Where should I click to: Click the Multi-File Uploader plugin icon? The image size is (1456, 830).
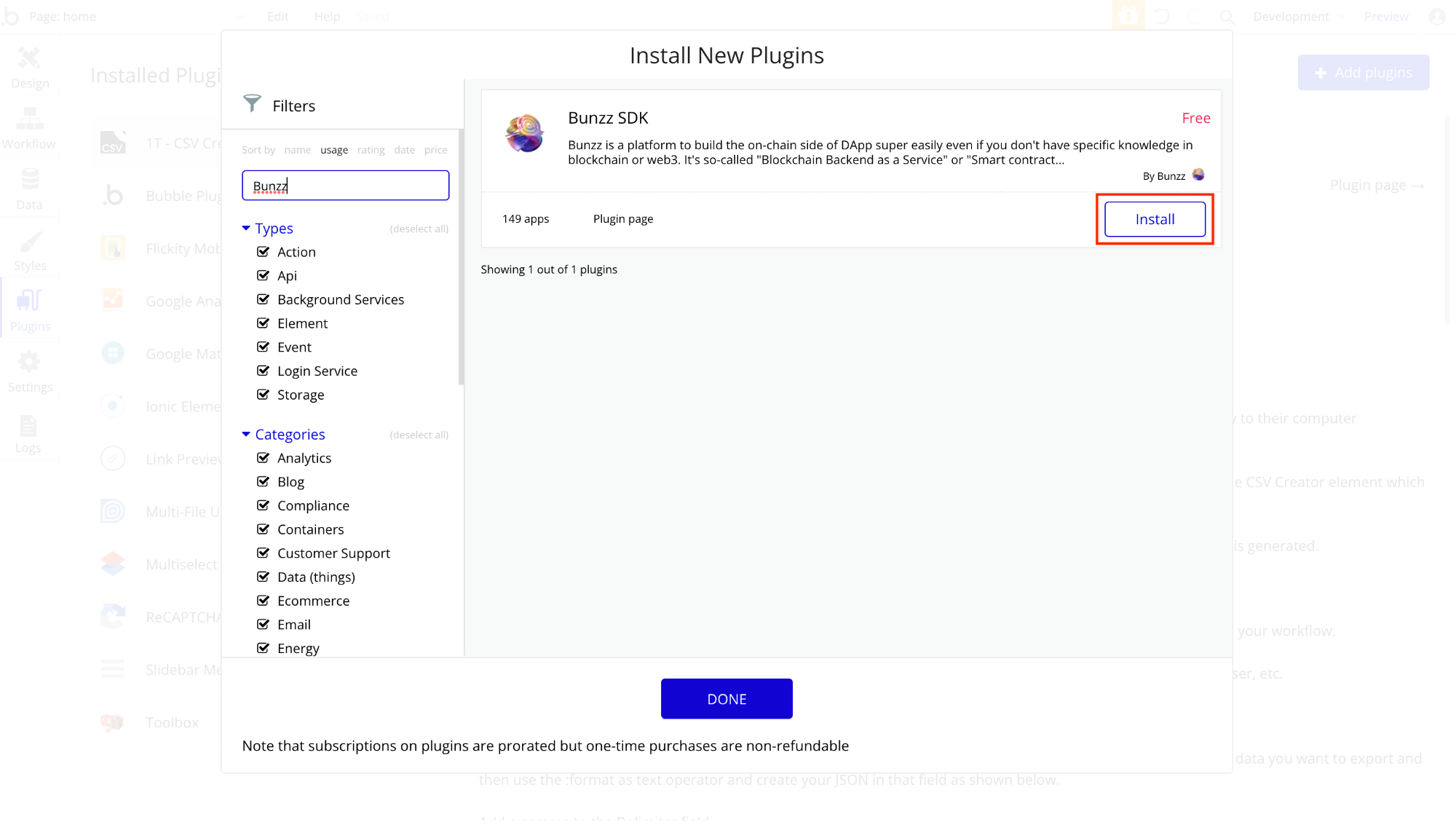tap(113, 511)
